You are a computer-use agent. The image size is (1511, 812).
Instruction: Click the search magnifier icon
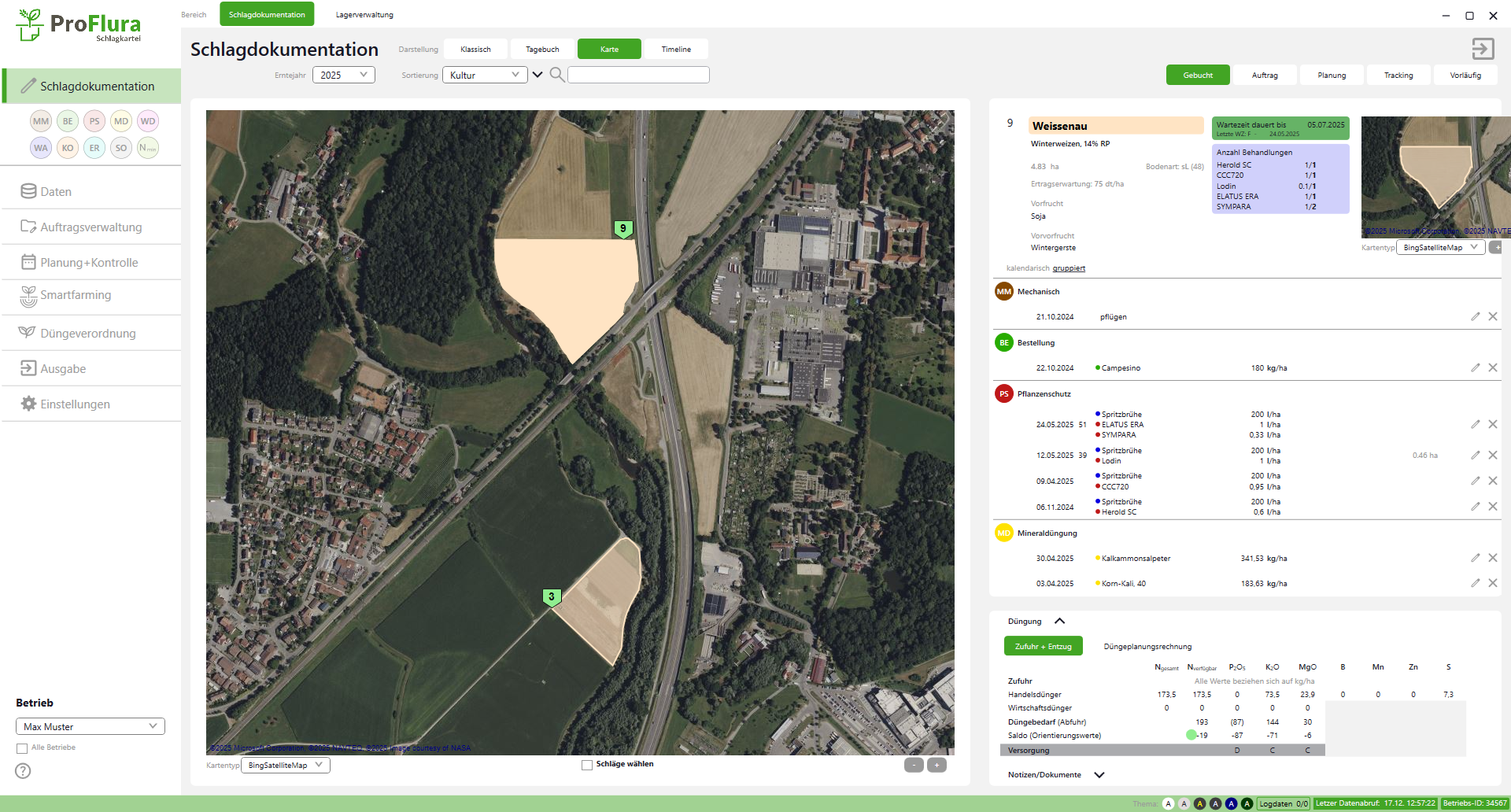557,75
